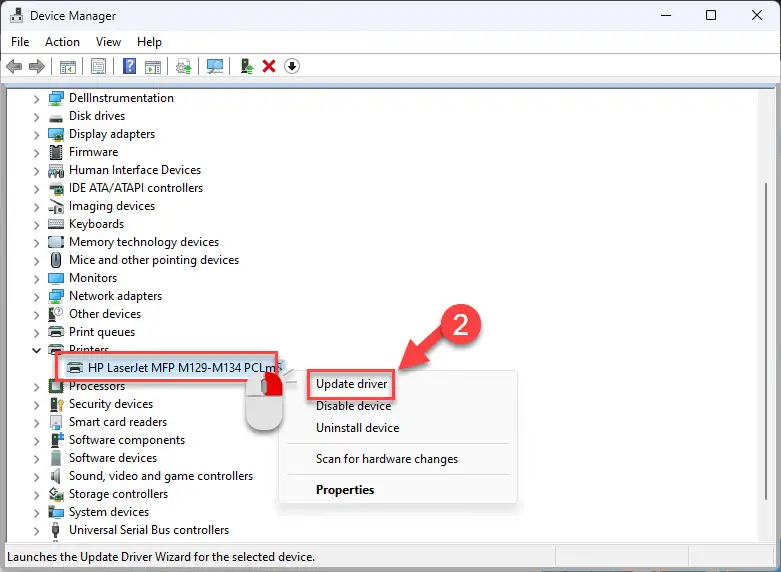Choose Scan for hardware changes in context menu
Viewport: 781px width, 572px height.
click(387, 459)
